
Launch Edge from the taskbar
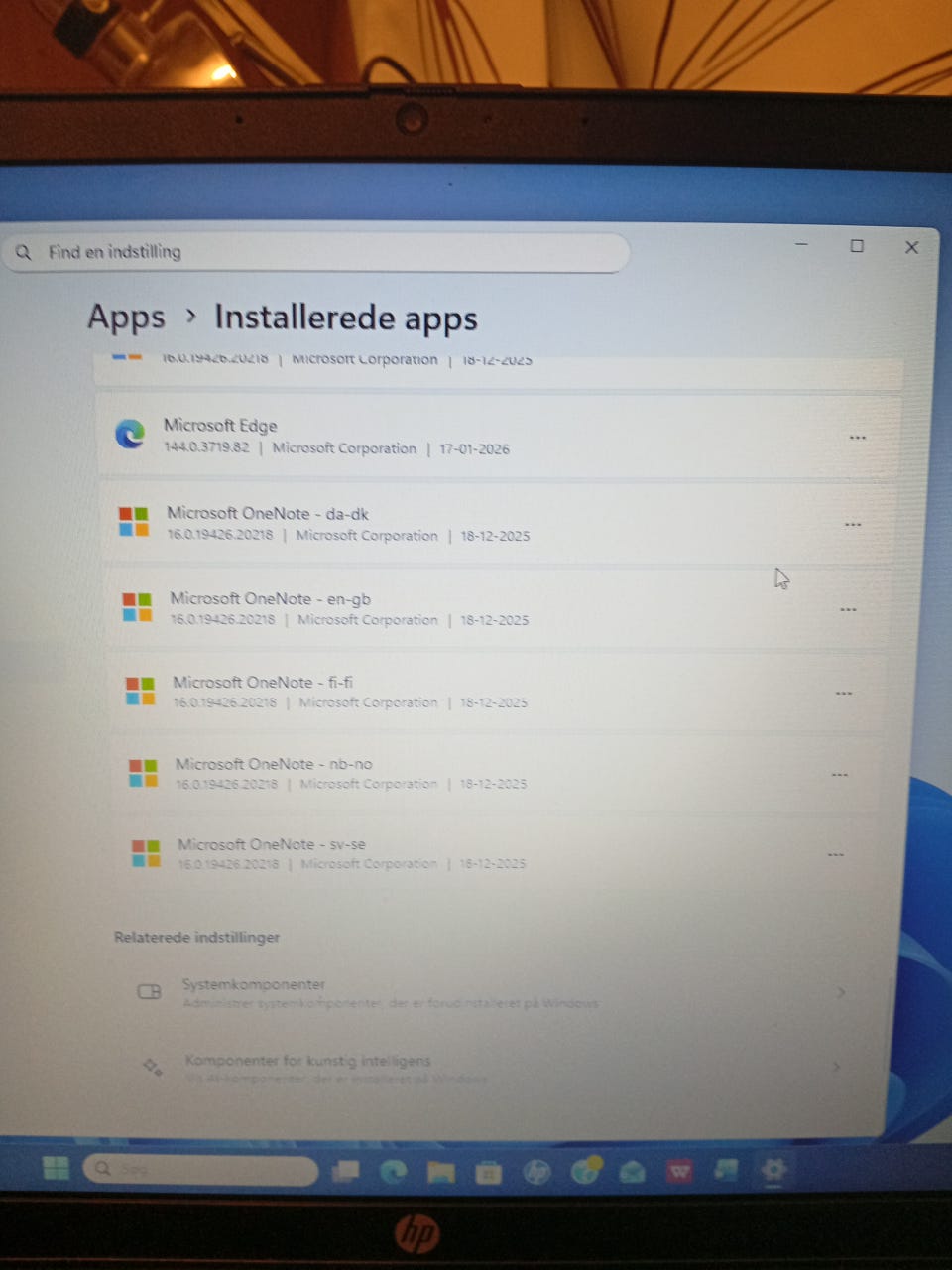coord(394,1172)
